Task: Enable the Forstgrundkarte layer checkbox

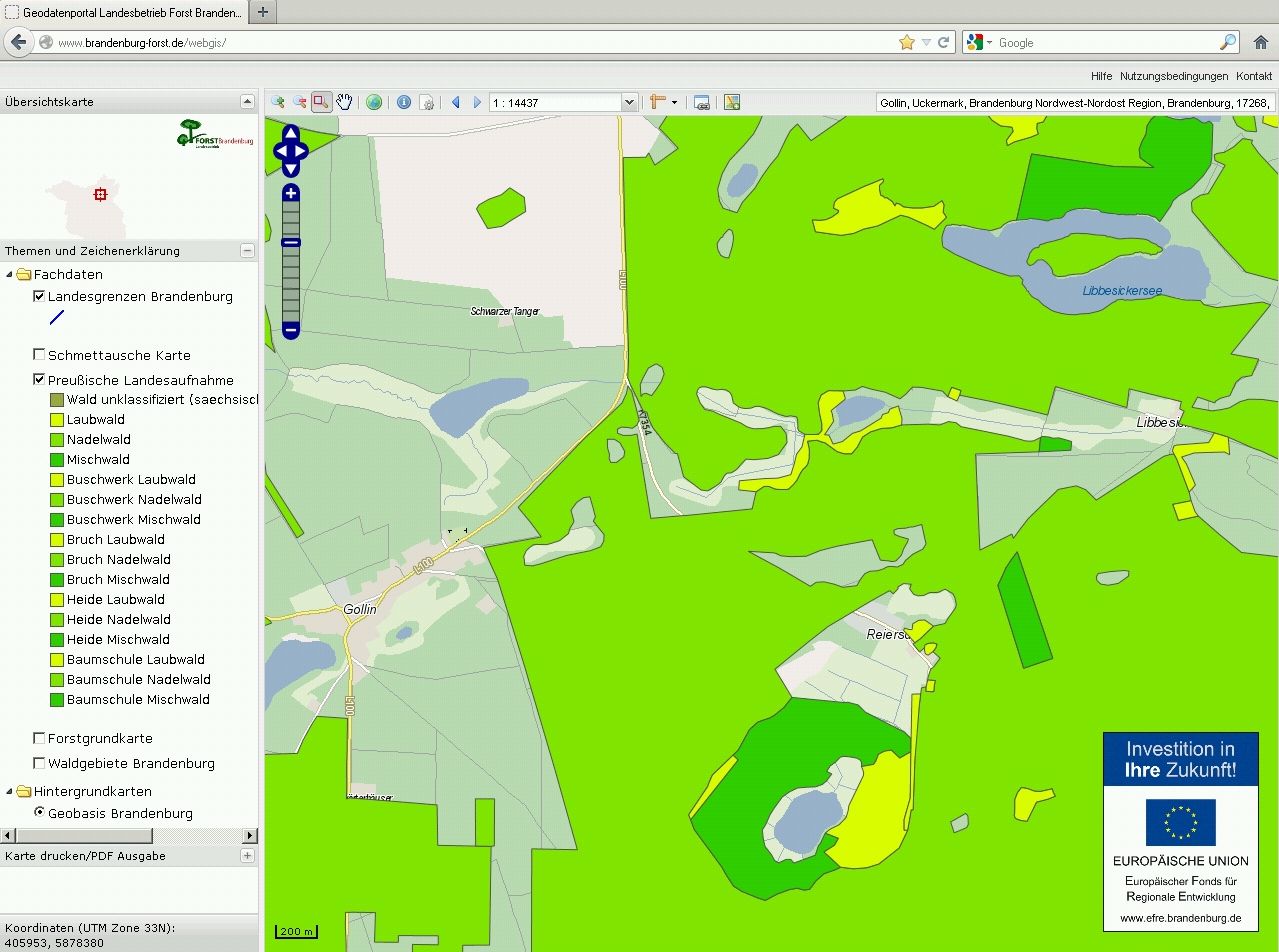Action: point(39,738)
